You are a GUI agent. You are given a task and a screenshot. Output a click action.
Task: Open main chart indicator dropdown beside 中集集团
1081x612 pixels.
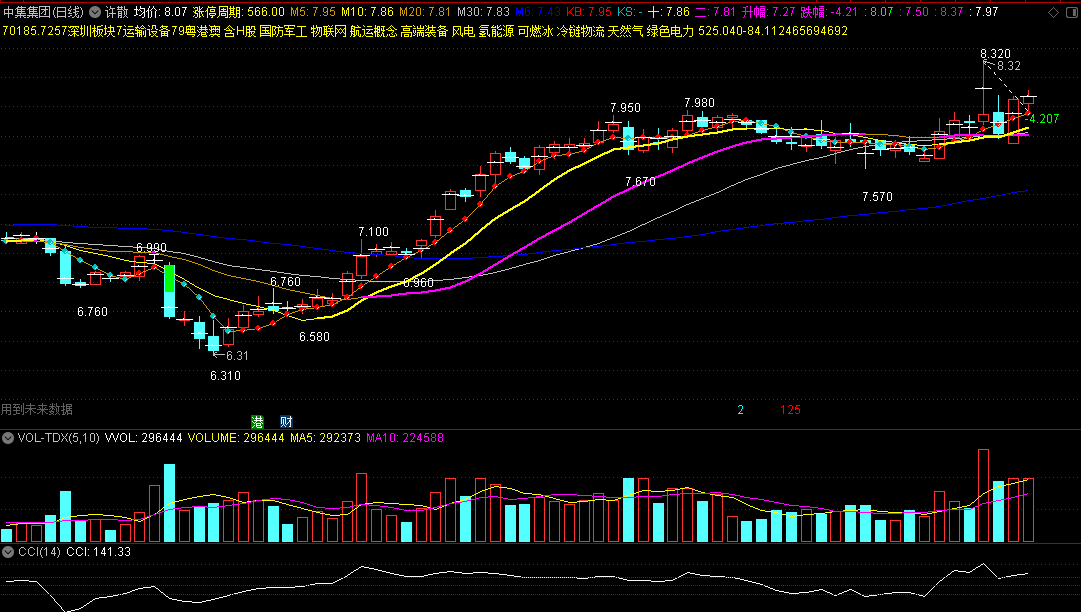click(95, 12)
